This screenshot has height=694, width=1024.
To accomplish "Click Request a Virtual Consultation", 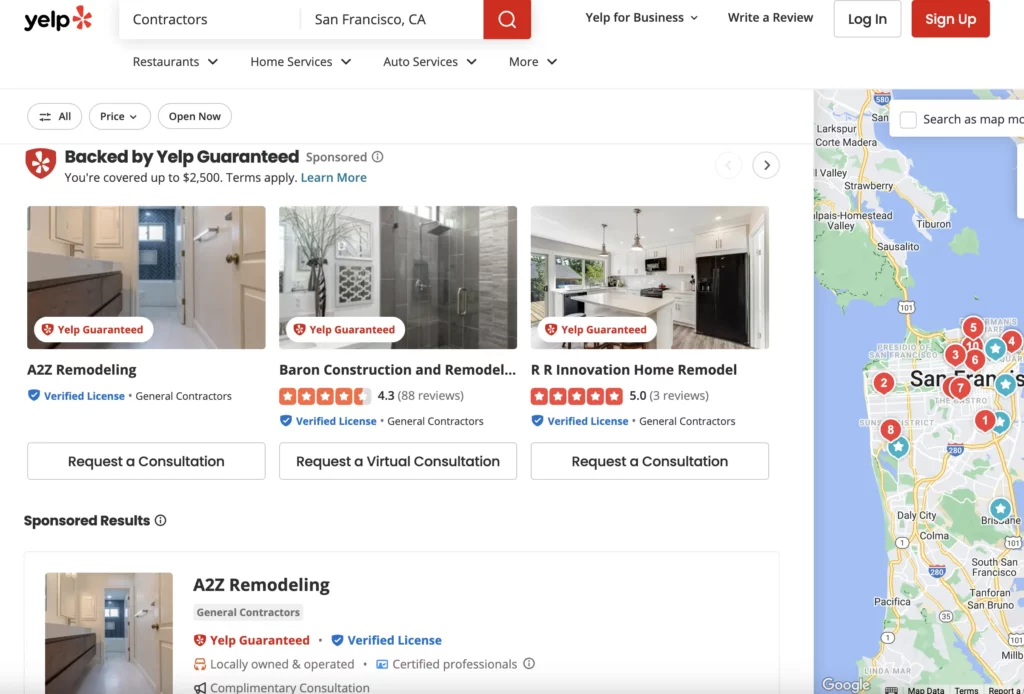I will pyautogui.click(x=398, y=461).
